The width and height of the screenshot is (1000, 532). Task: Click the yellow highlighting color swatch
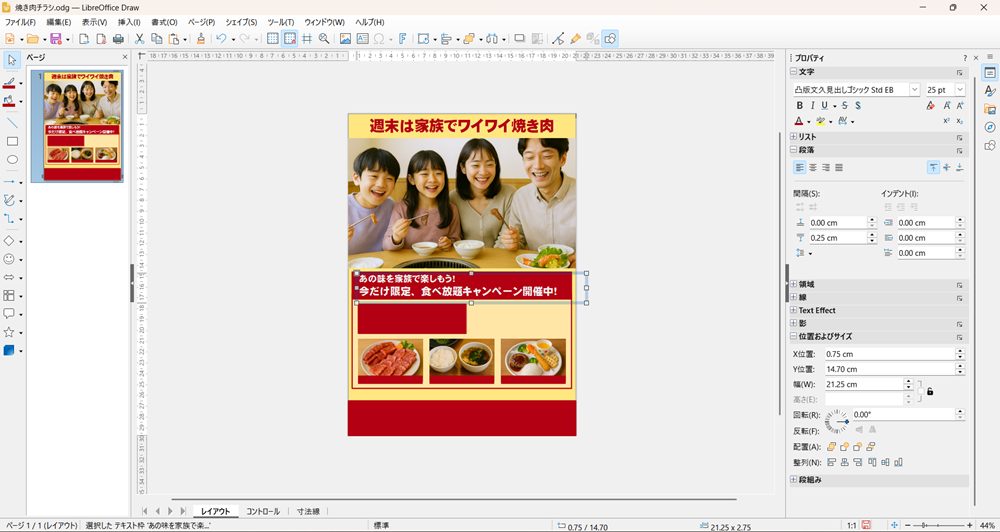coord(821,121)
